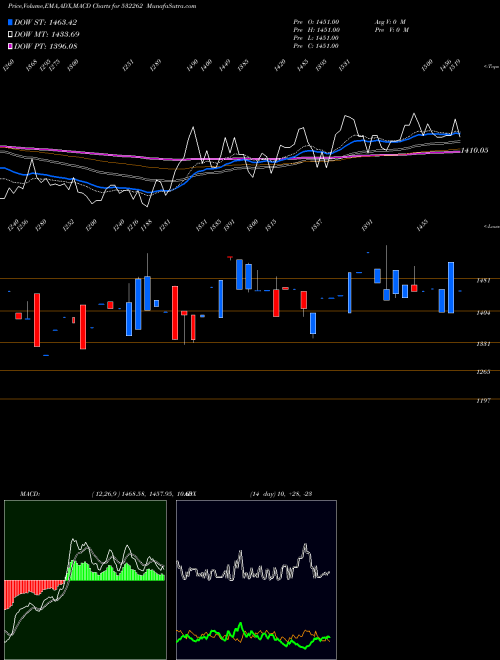Click the 'Pre V: 0 M' volume text
Image resolution: width=500 pixels, height=660 pixels.
[x=392, y=30]
